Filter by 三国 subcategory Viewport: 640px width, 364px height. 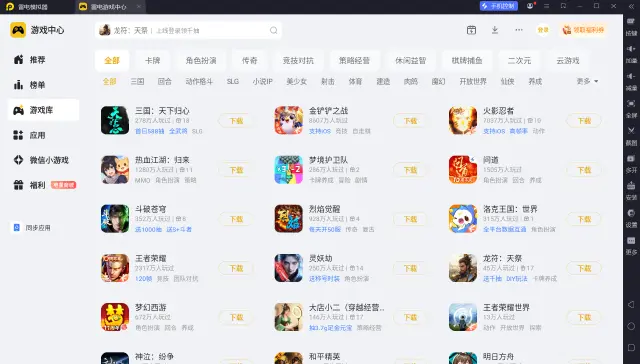(x=137, y=81)
